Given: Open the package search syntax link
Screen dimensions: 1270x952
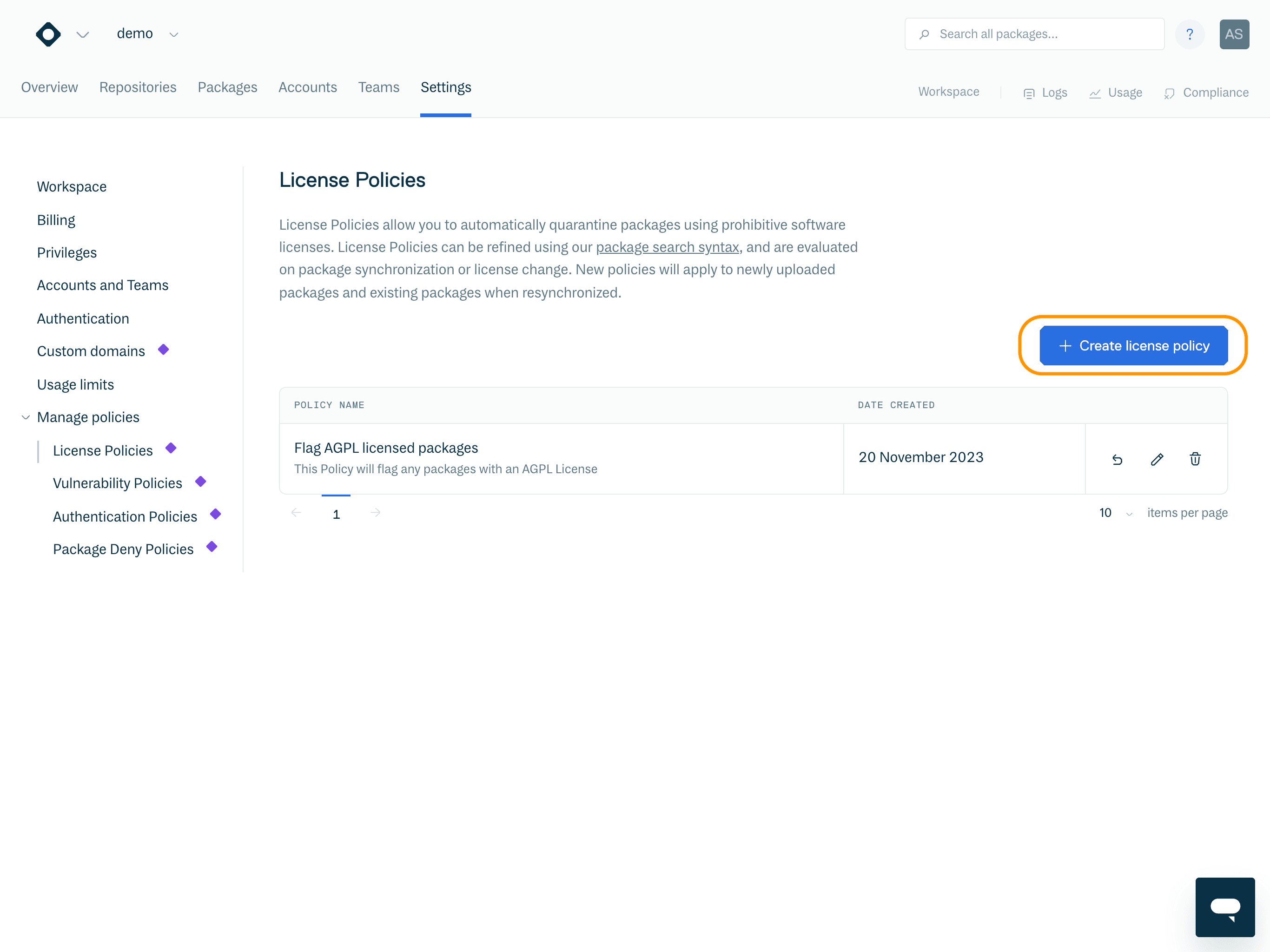Looking at the screenshot, I should click(x=667, y=247).
